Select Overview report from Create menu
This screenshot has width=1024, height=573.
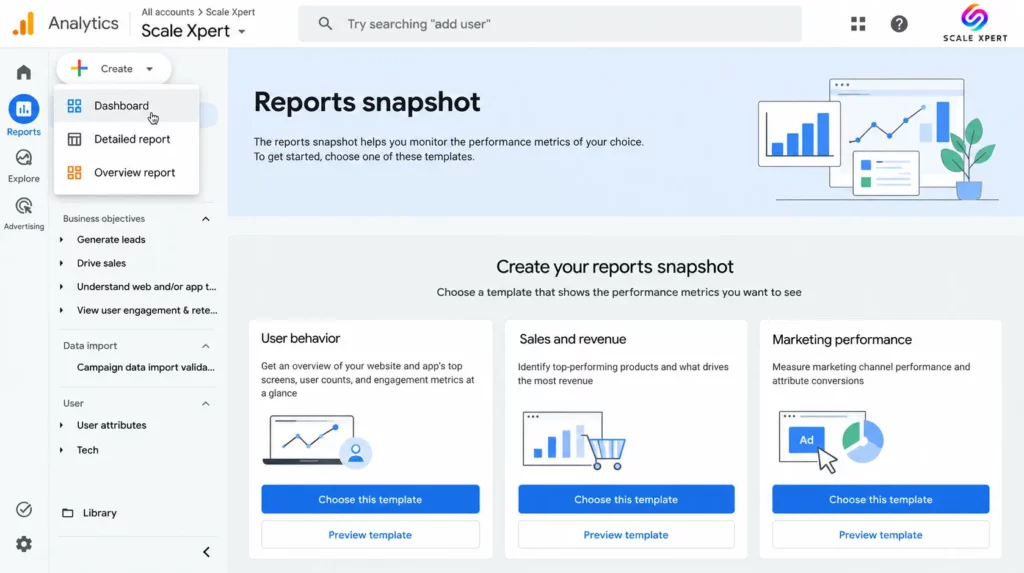point(127,172)
